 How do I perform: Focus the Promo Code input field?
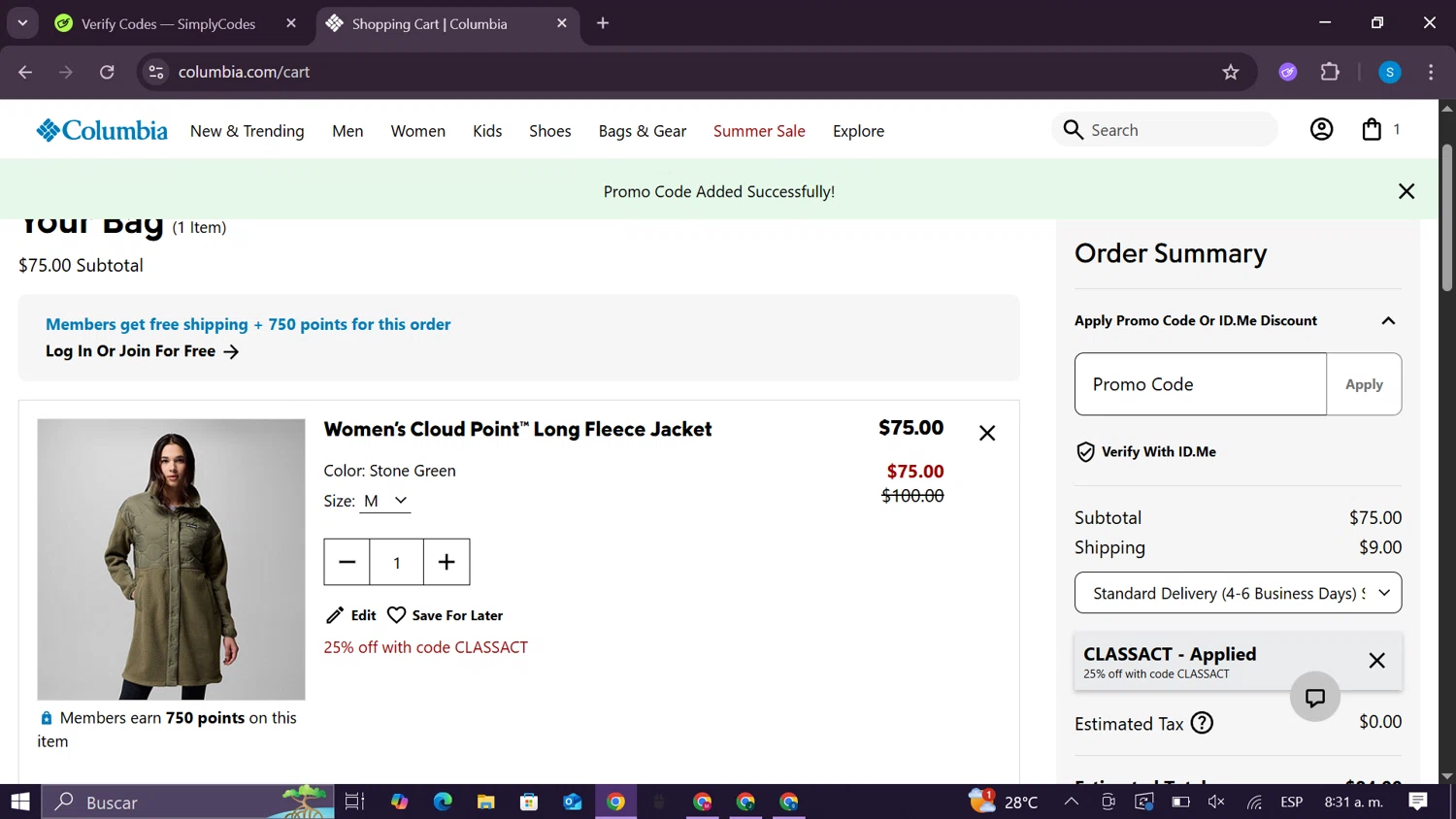click(1200, 384)
